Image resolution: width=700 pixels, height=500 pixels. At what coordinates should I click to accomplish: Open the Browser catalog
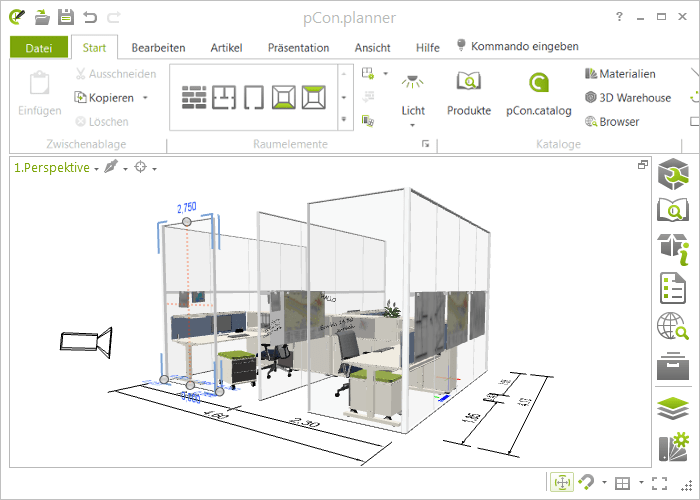coord(612,121)
